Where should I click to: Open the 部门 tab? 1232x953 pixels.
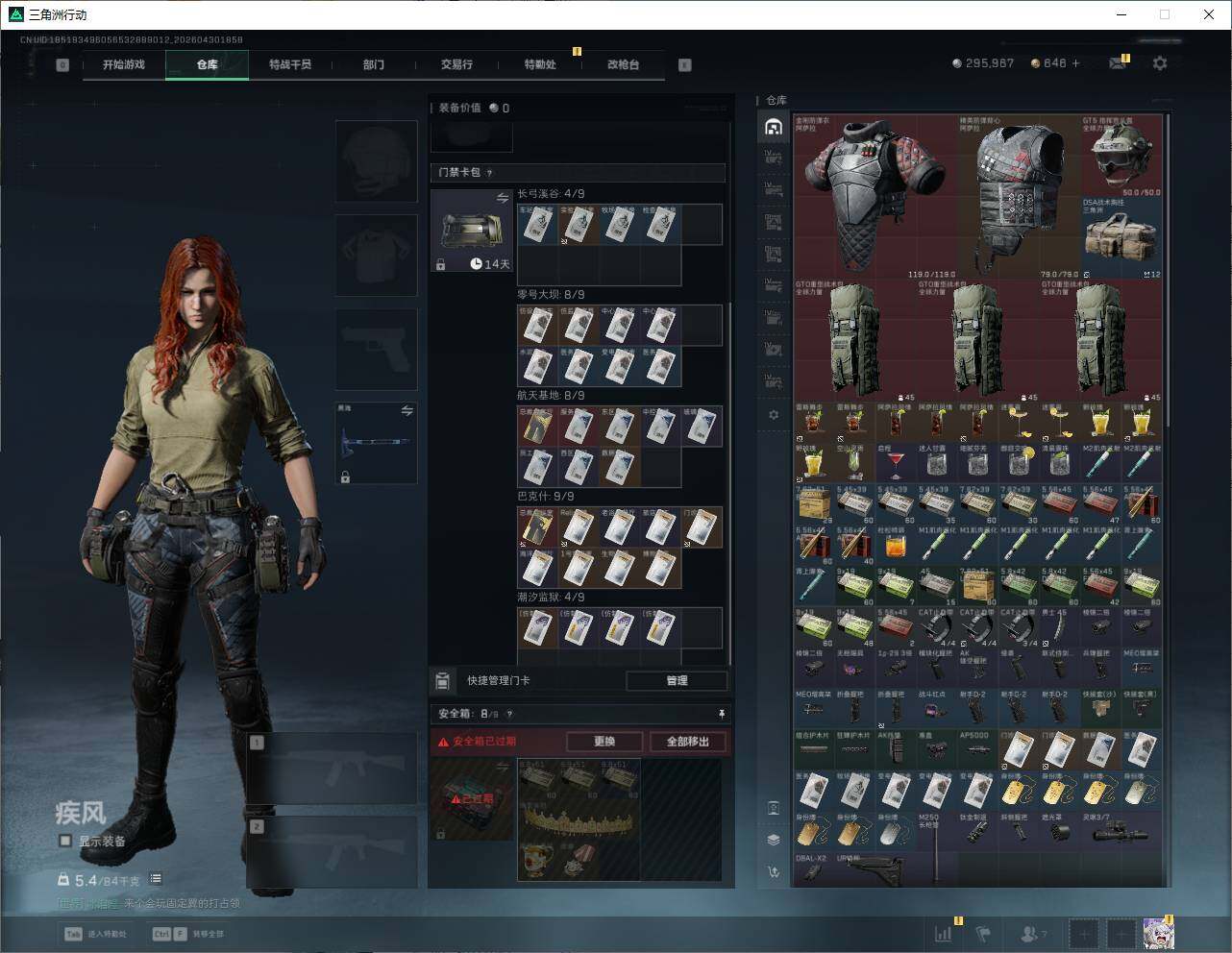coord(373,64)
